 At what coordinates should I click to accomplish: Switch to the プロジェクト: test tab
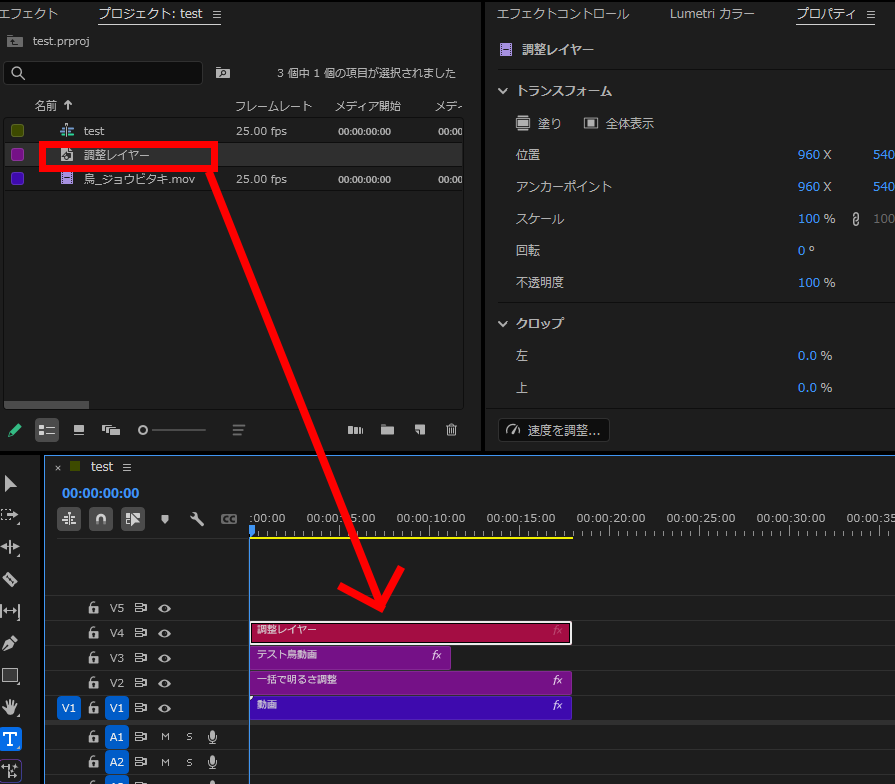151,14
